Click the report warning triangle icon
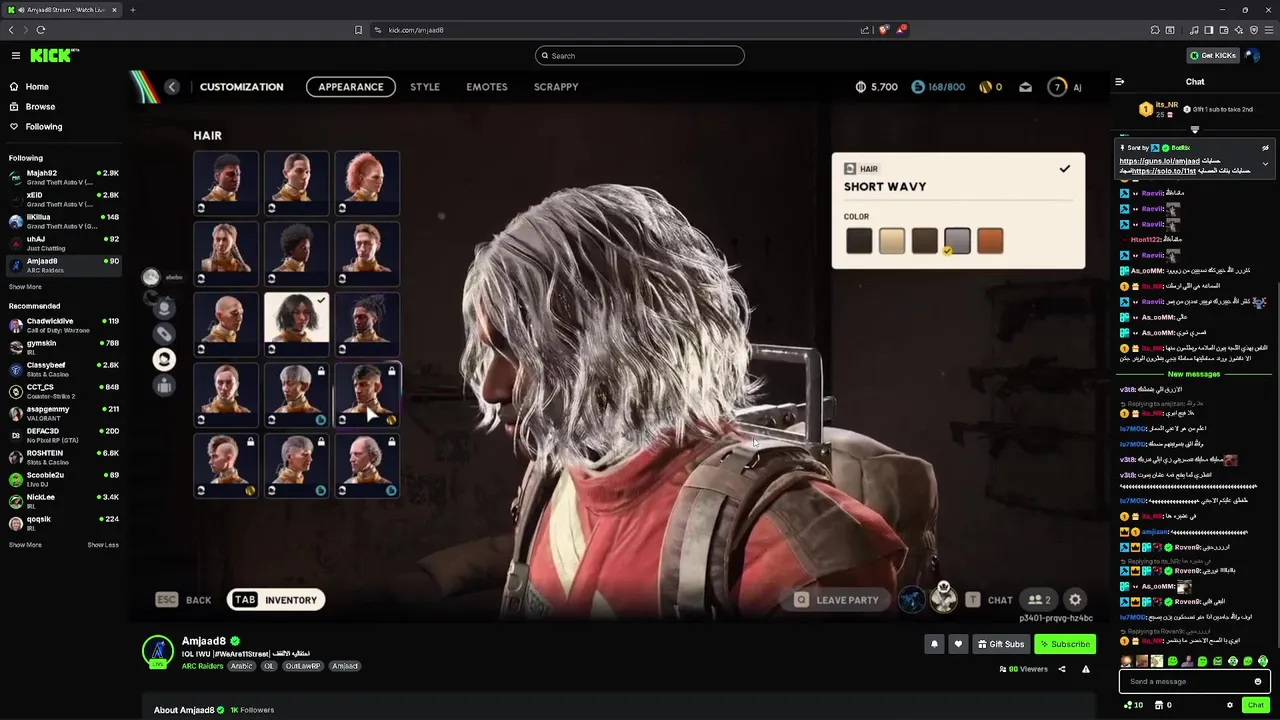 [1085, 669]
